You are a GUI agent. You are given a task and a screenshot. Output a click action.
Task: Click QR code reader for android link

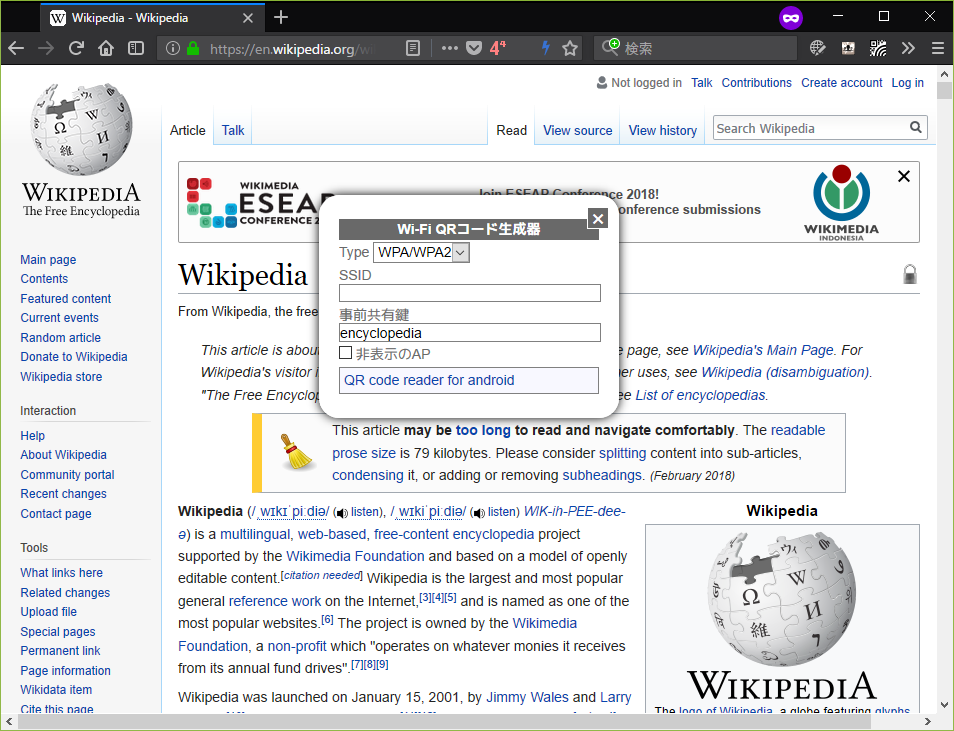pos(429,380)
